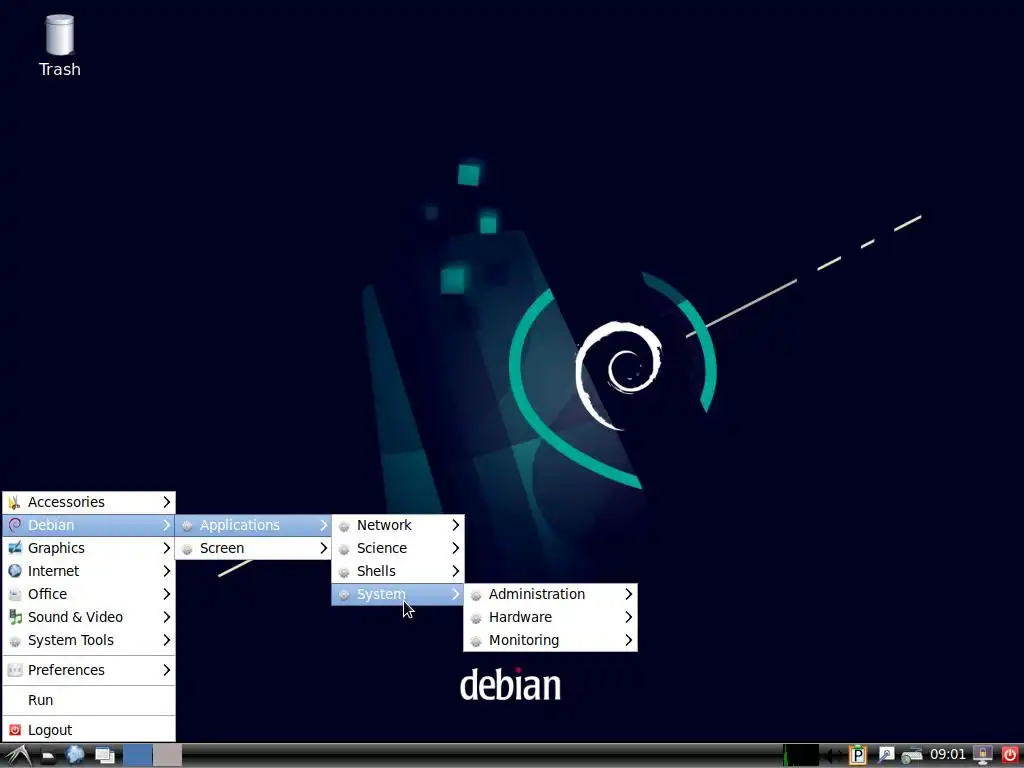Select Run from the start menu
1024x768 pixels.
click(89, 700)
